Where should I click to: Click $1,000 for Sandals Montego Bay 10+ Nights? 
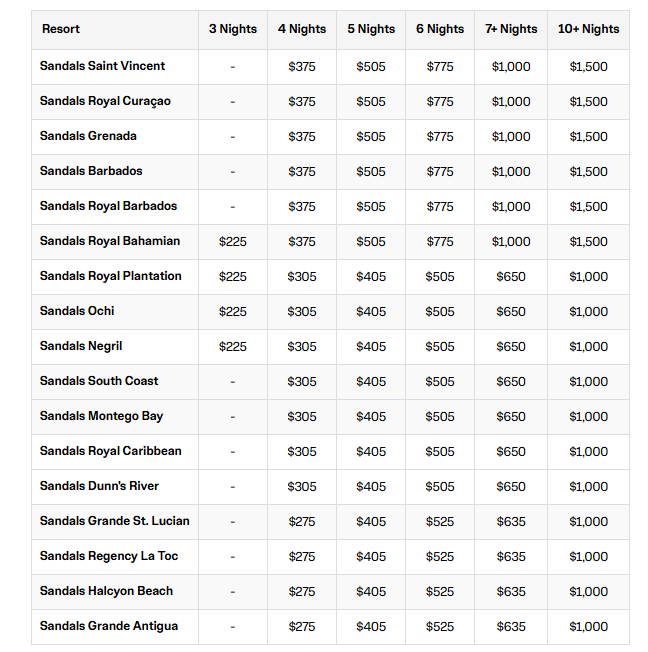tap(589, 416)
